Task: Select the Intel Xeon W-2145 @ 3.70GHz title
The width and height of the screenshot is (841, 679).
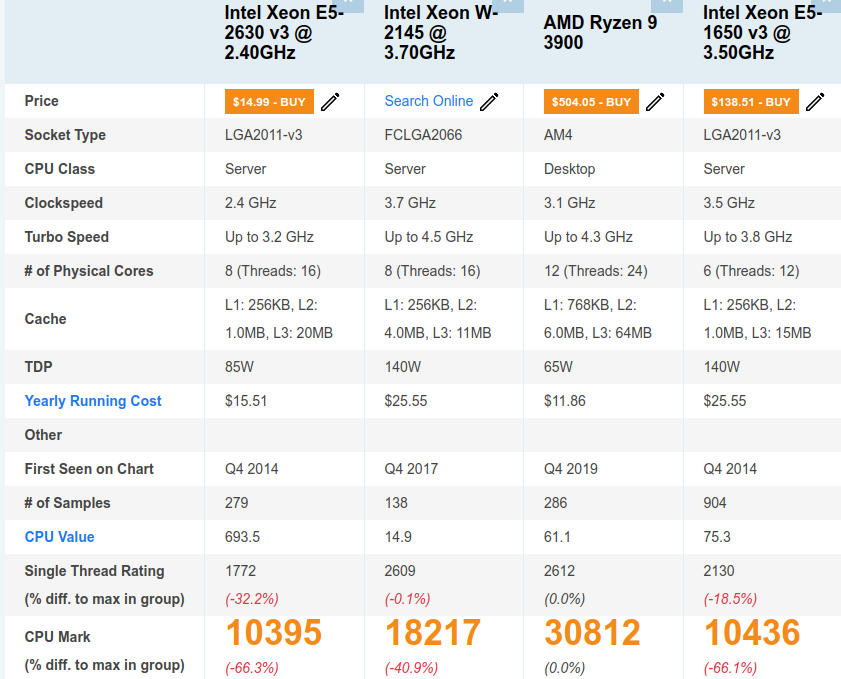Action: [x=441, y=33]
